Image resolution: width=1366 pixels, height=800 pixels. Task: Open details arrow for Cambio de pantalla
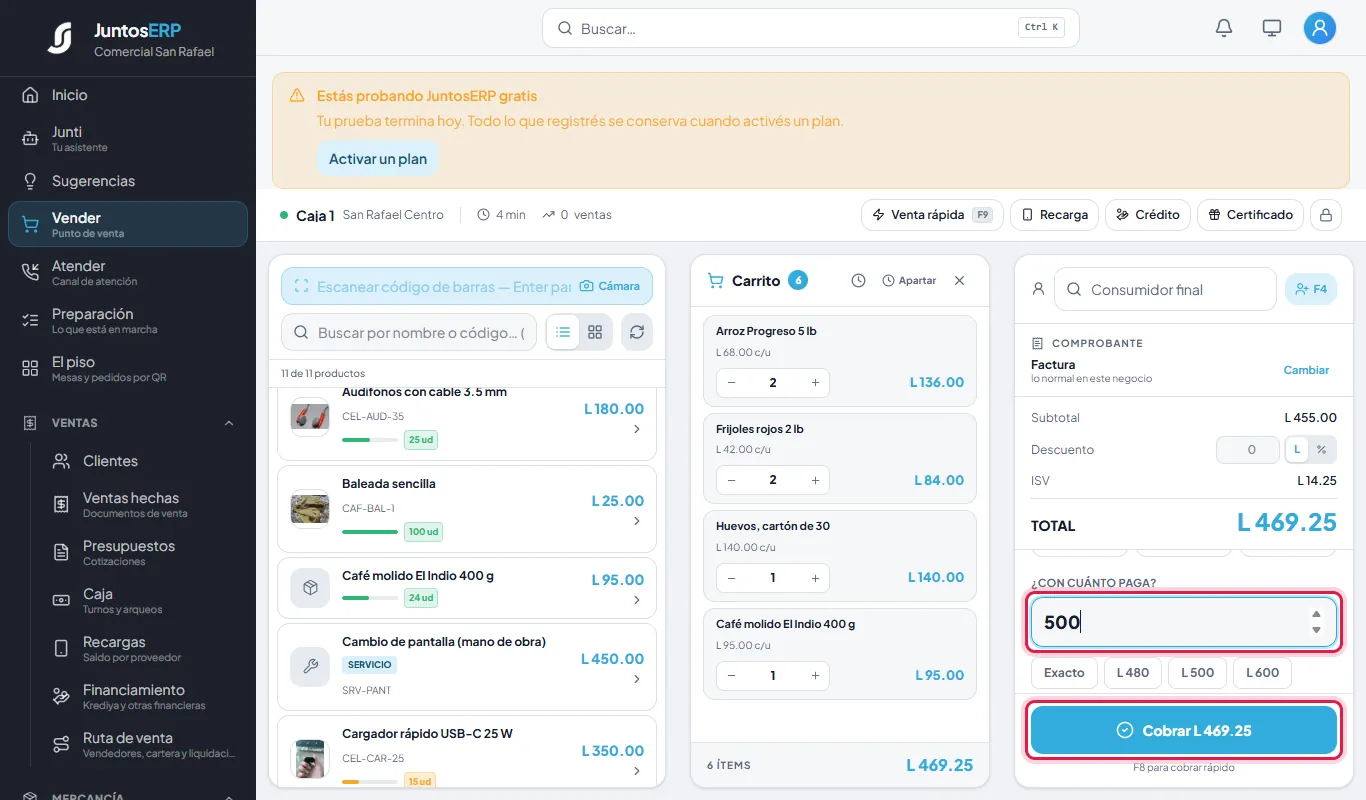click(x=637, y=680)
